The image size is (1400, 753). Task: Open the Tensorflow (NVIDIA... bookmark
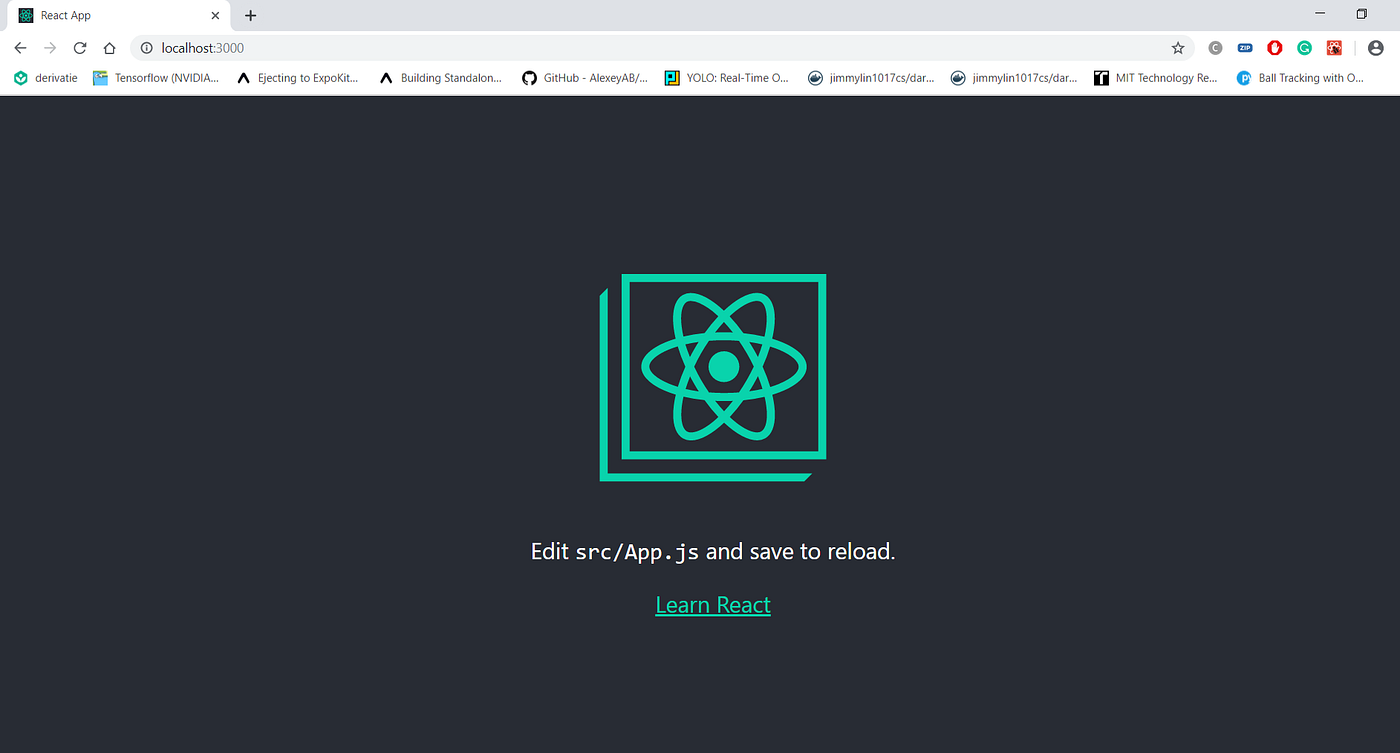point(156,78)
